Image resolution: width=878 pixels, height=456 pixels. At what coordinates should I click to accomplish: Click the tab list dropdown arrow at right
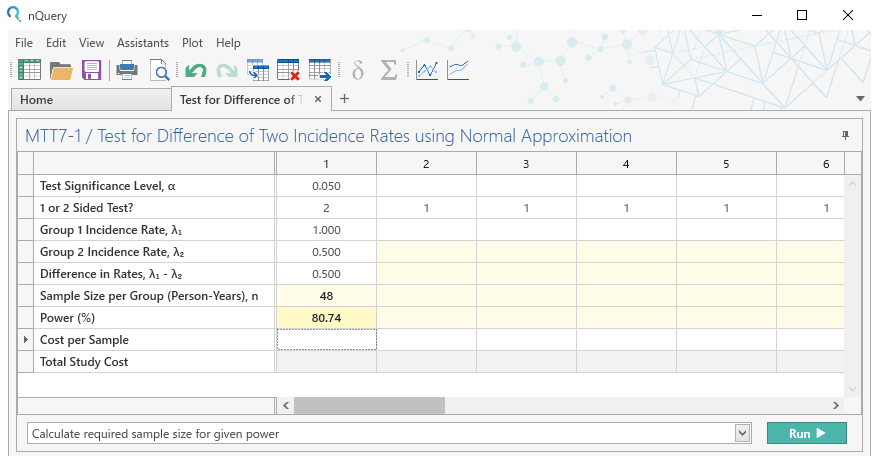(860, 99)
